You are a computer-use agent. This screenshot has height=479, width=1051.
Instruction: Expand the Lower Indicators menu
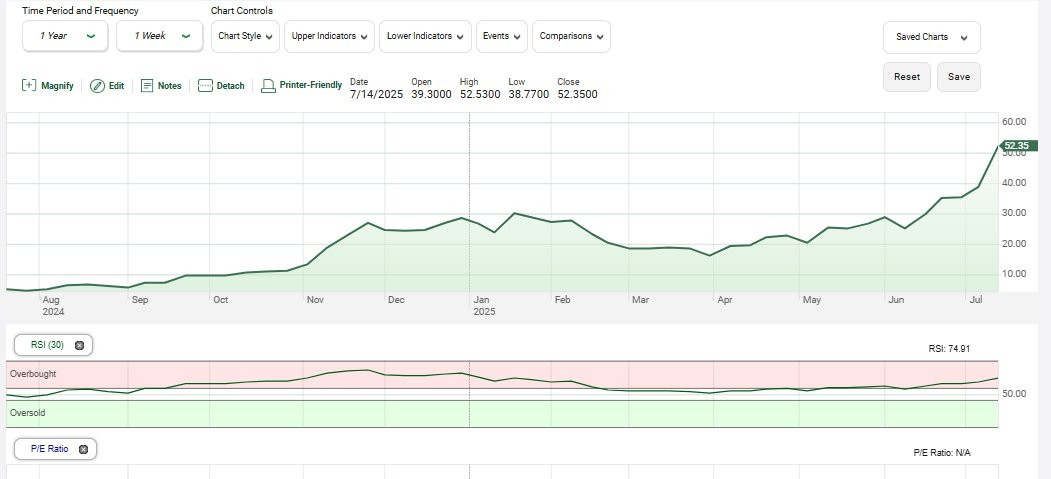pos(425,36)
